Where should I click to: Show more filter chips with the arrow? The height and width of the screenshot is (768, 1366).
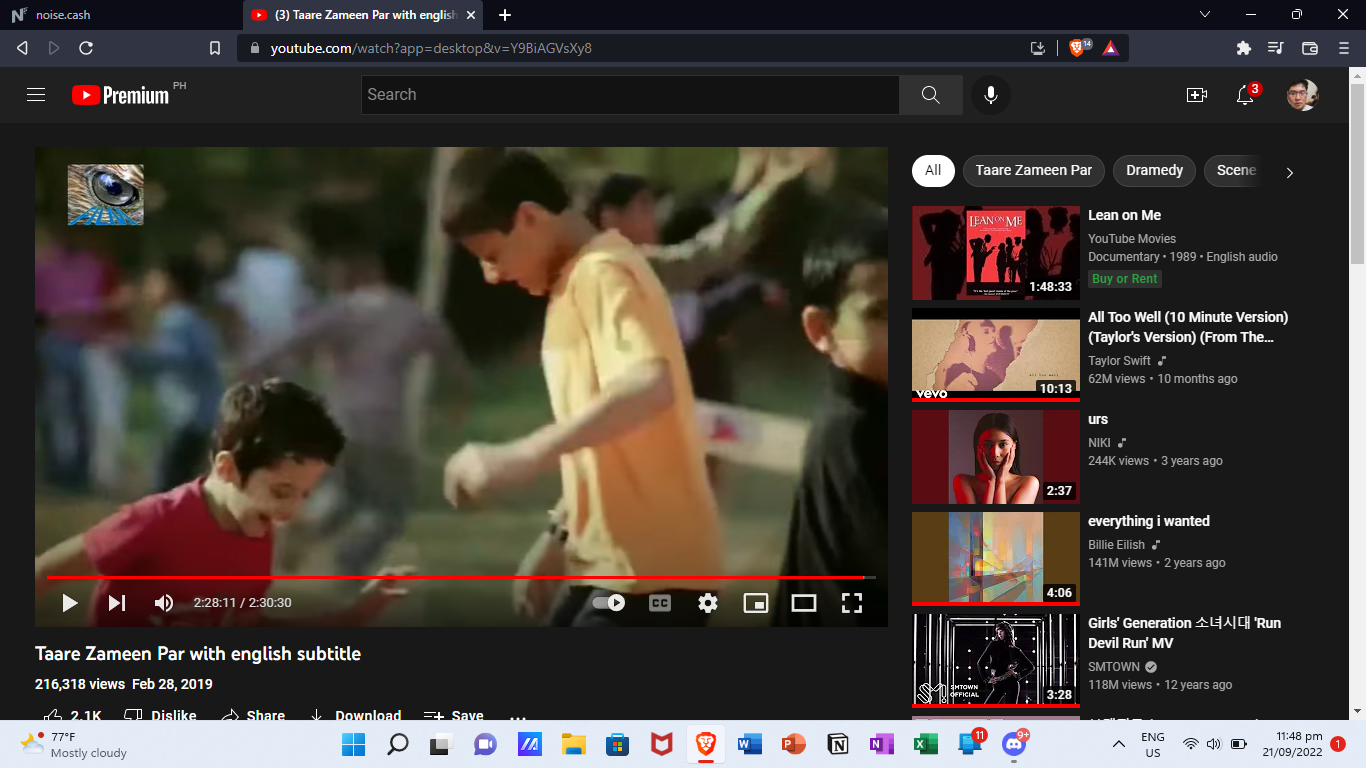pos(1289,172)
